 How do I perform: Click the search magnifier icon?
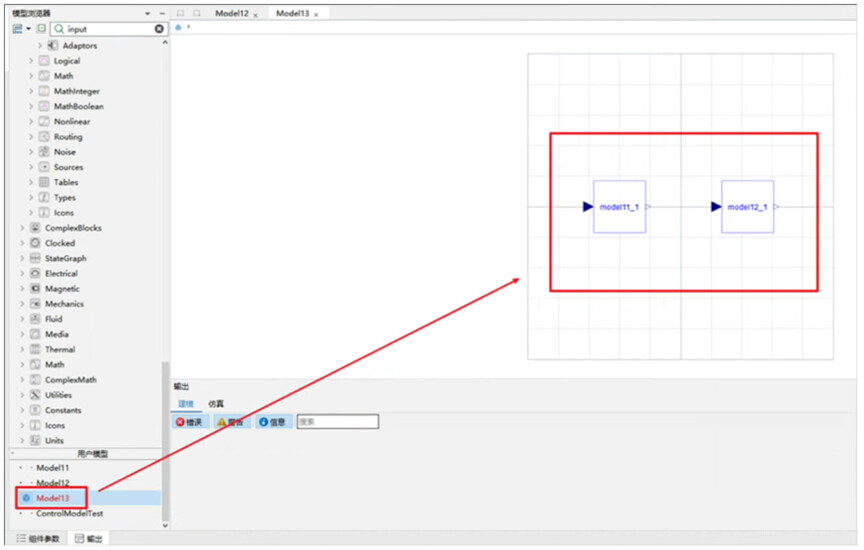click(x=59, y=29)
